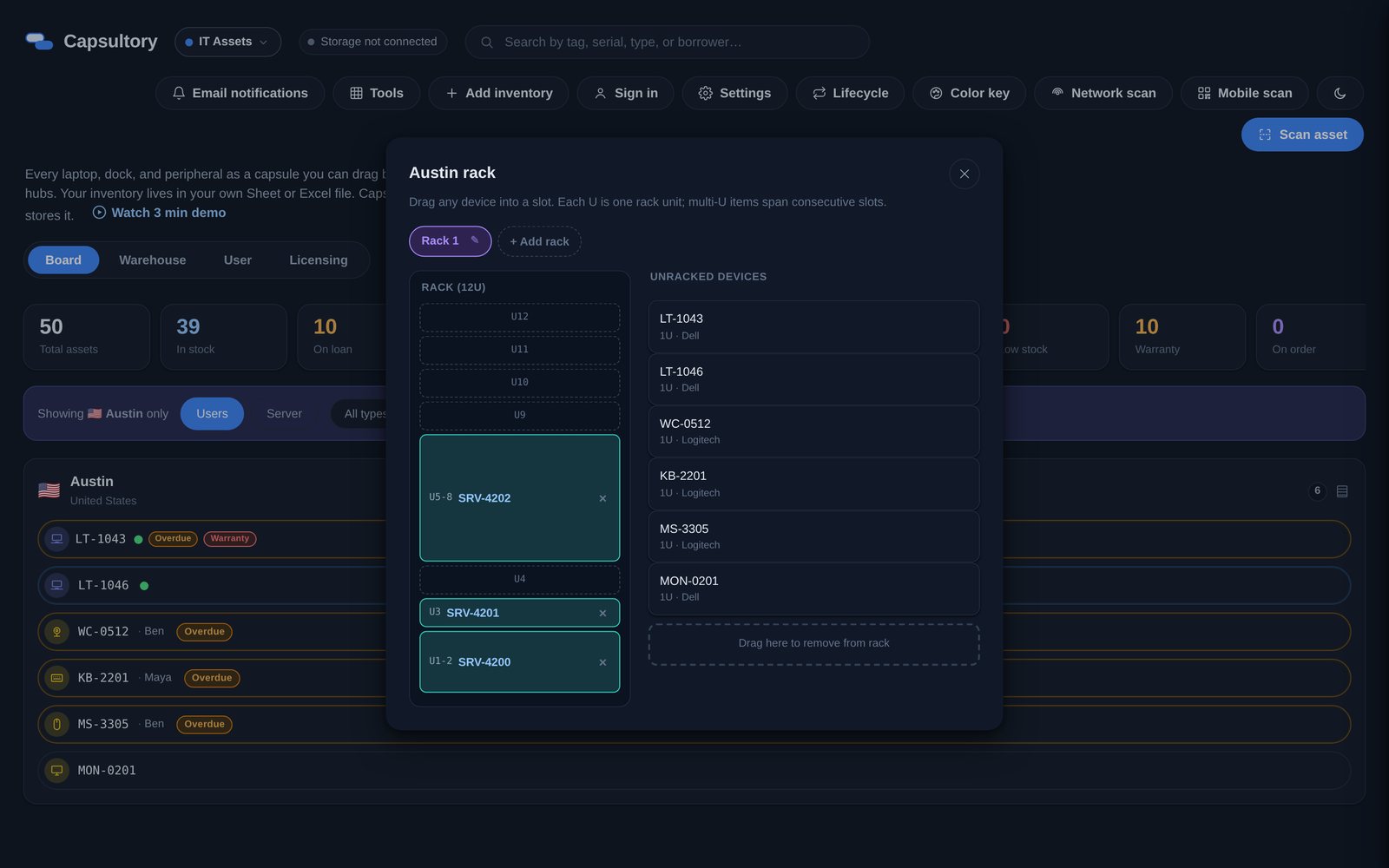Select unracked device LT-1046
1389x868 pixels.
pyautogui.click(x=813, y=379)
